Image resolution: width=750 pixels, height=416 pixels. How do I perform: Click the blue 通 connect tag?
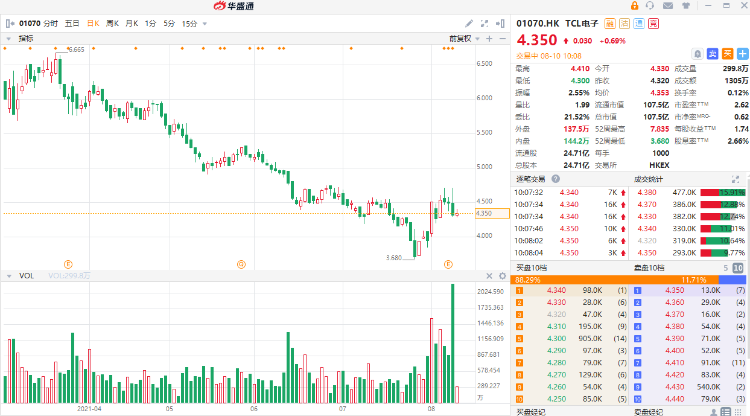(x=639, y=23)
